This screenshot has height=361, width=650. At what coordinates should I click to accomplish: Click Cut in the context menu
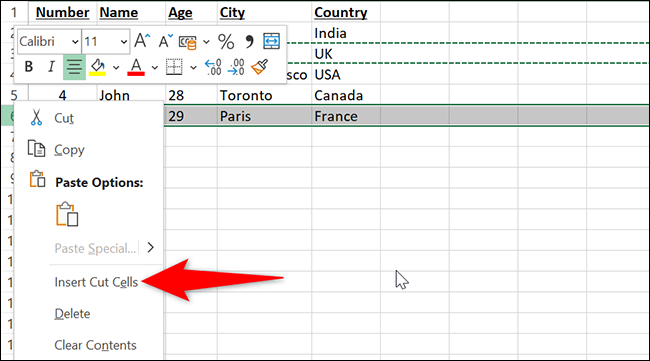[63, 119]
